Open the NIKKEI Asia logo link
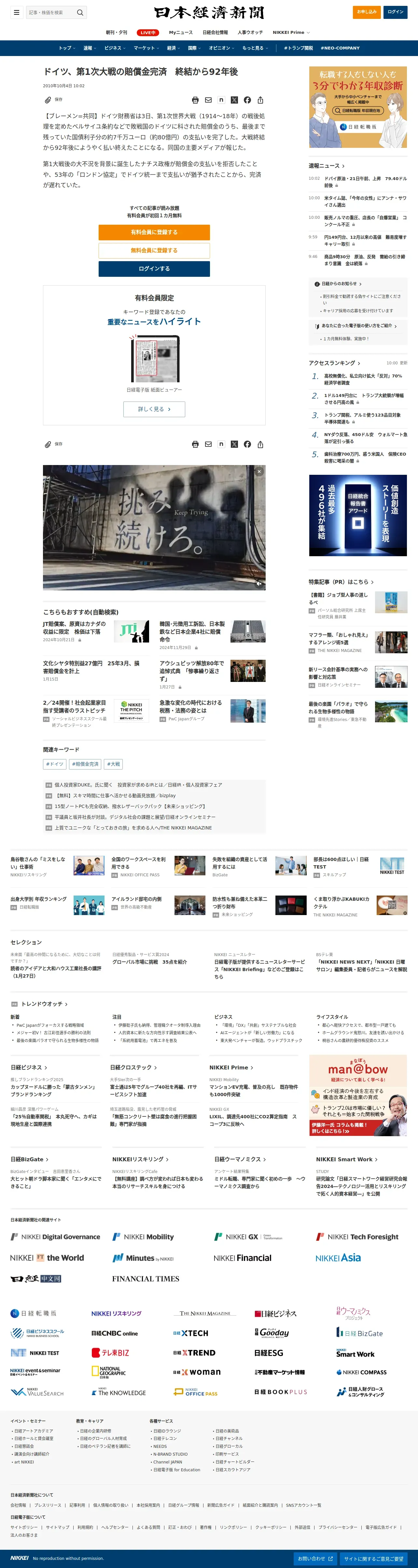The image size is (418, 1568). pyautogui.click(x=338, y=1258)
